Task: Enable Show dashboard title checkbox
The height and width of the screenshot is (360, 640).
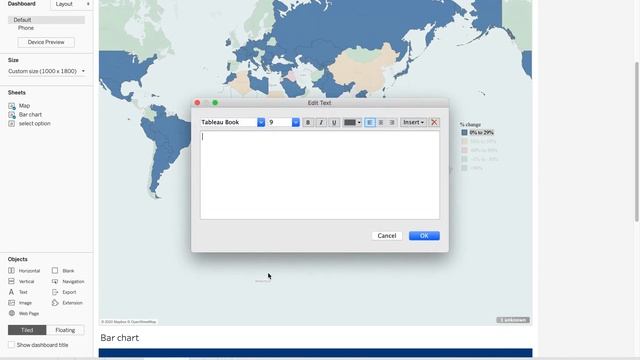Action: 11,345
